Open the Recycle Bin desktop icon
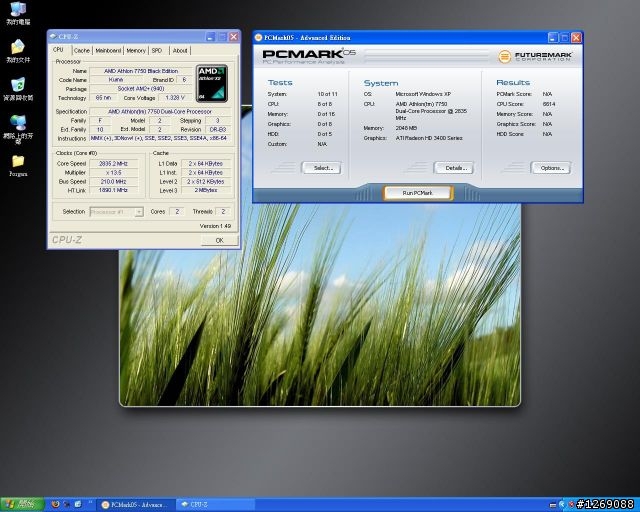The width and height of the screenshot is (640, 512). [x=18, y=89]
